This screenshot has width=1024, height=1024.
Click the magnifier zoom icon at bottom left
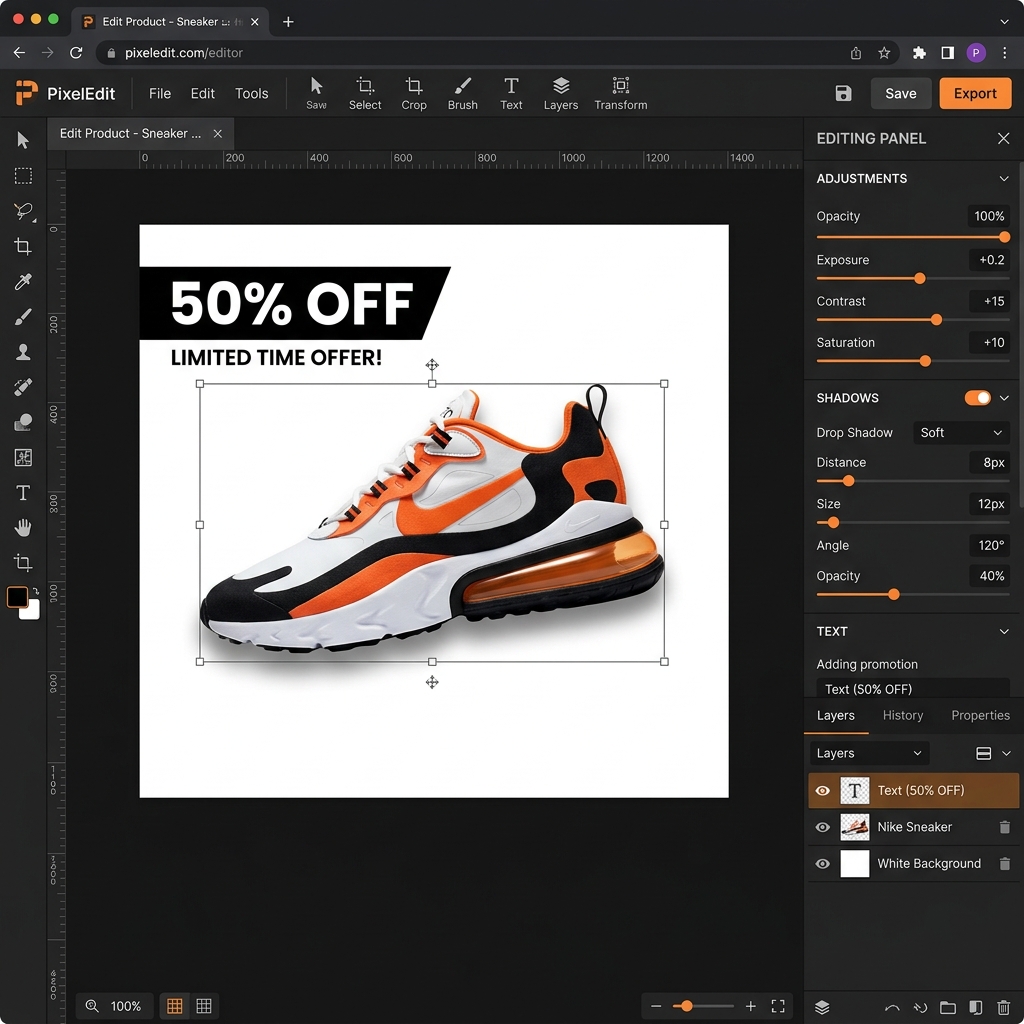point(92,1006)
